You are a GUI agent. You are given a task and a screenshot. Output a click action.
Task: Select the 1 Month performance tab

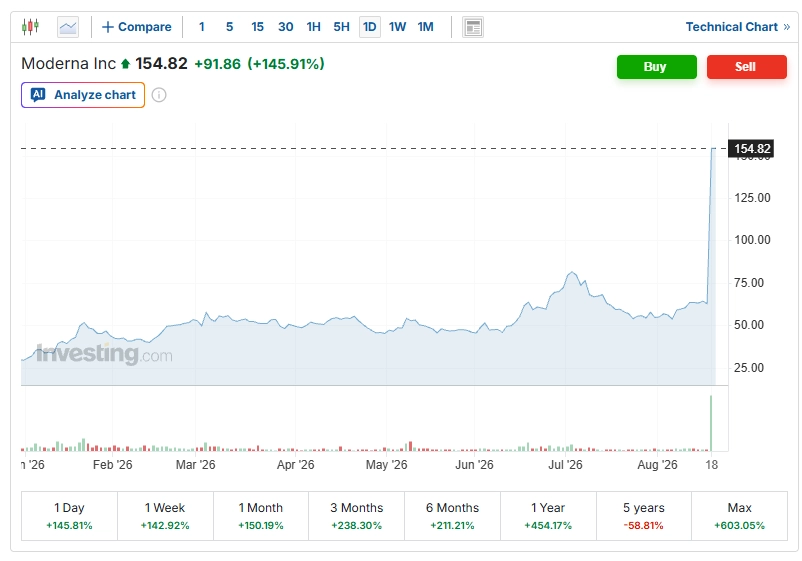click(261, 515)
